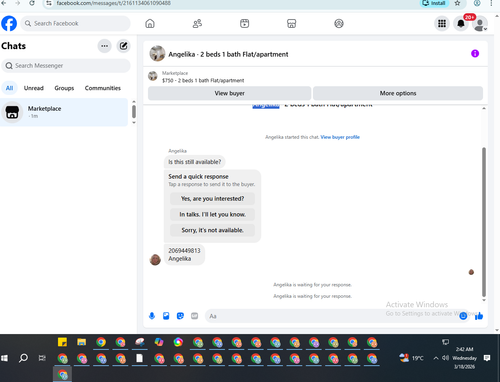Viewport: 500px width, 382px height.
Task: Click the browser reload button
Action: pyautogui.click(x=32, y=3)
